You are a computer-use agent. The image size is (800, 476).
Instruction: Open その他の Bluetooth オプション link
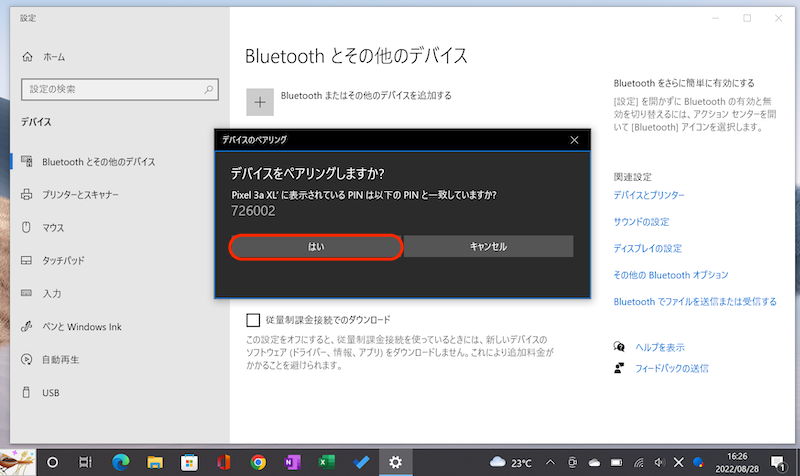coord(670,274)
